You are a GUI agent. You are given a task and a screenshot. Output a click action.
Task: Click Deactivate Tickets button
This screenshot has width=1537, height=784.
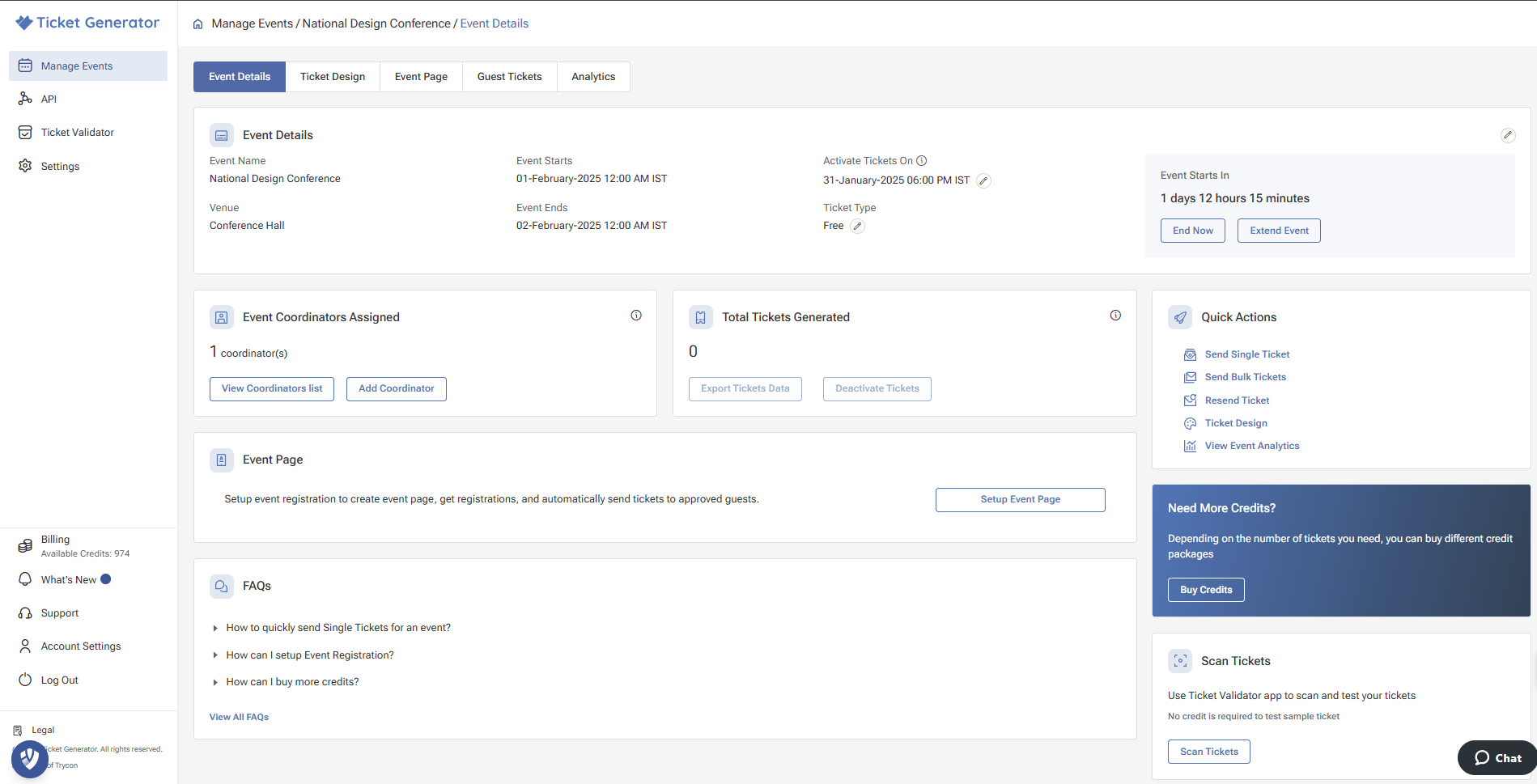(877, 389)
